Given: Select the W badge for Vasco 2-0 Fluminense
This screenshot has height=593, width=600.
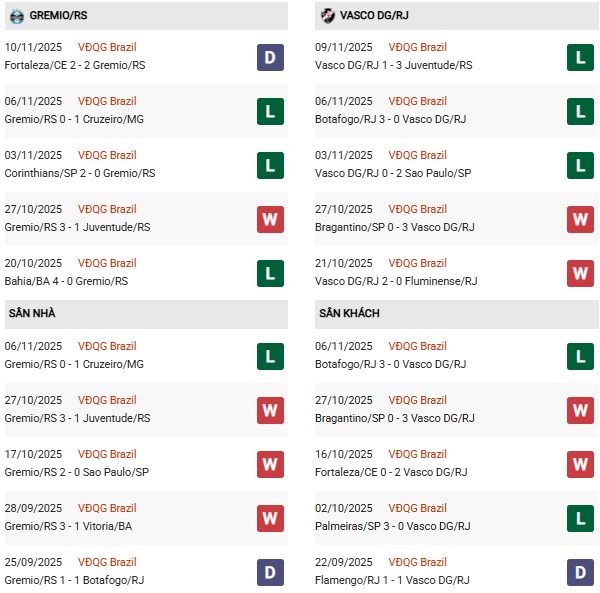Looking at the screenshot, I should pyautogui.click(x=581, y=273).
